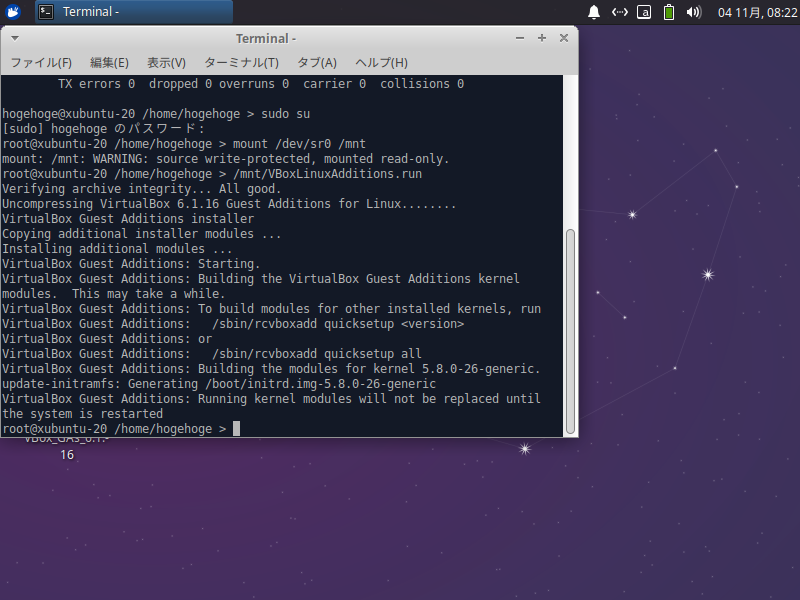This screenshot has height=600, width=800.
Task: Click 'mount /dev/sr0 /mnt' command text
Action: coord(299,144)
